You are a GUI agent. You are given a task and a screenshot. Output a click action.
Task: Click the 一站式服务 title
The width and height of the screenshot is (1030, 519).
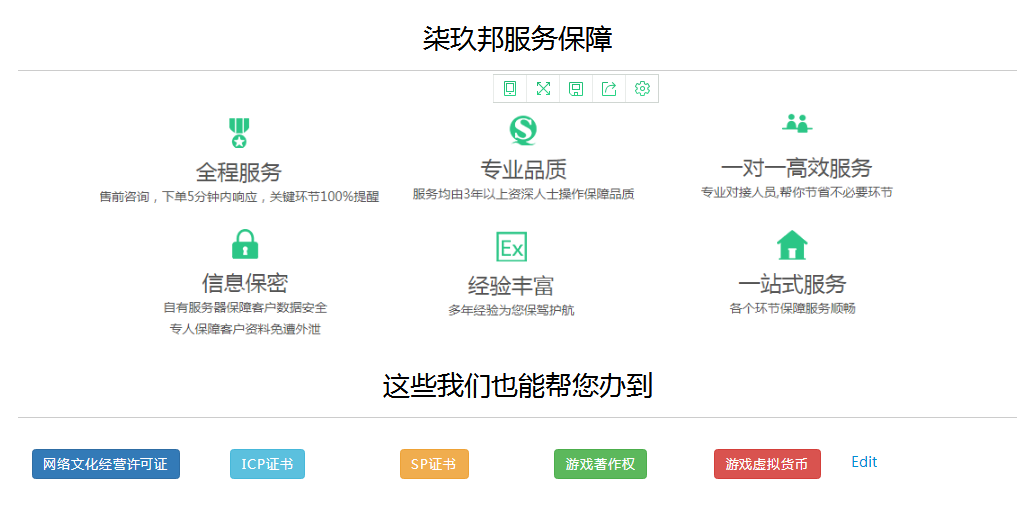[x=792, y=284]
